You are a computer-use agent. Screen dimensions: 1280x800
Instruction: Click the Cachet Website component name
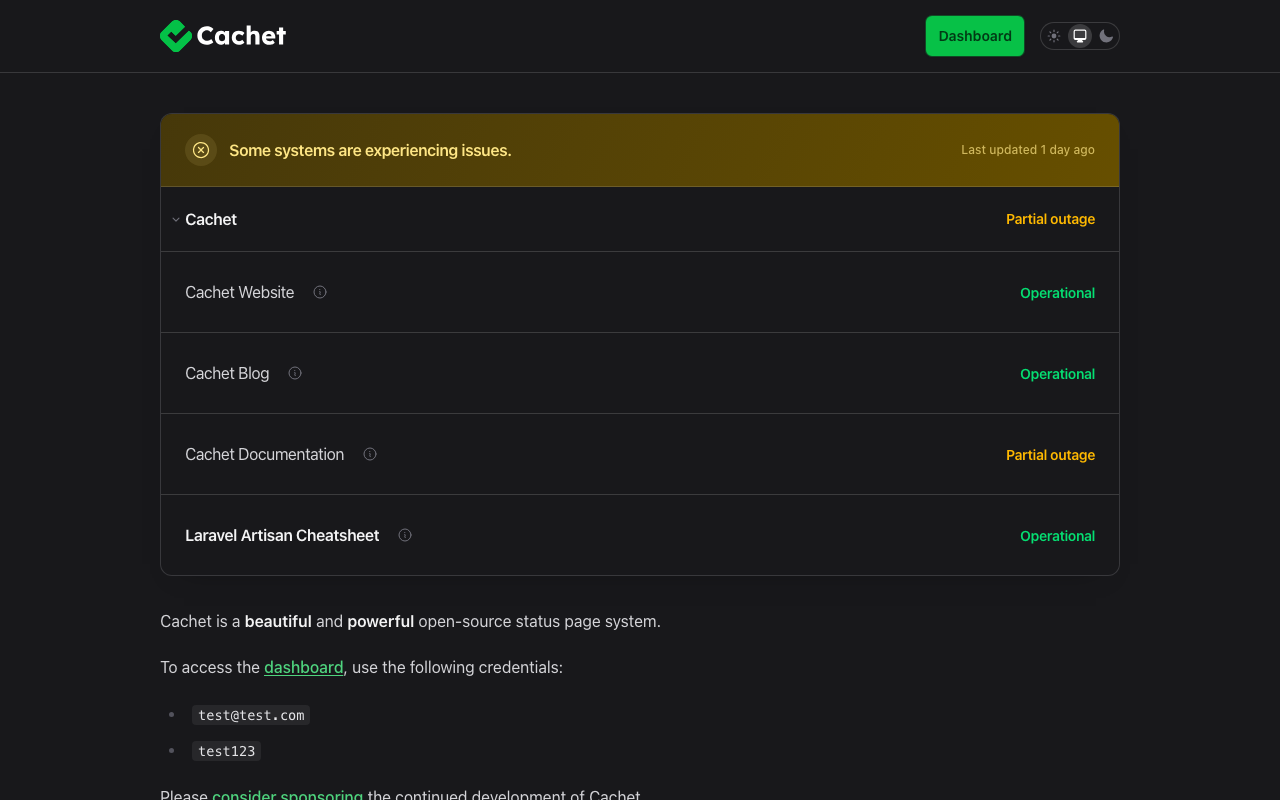pos(240,292)
